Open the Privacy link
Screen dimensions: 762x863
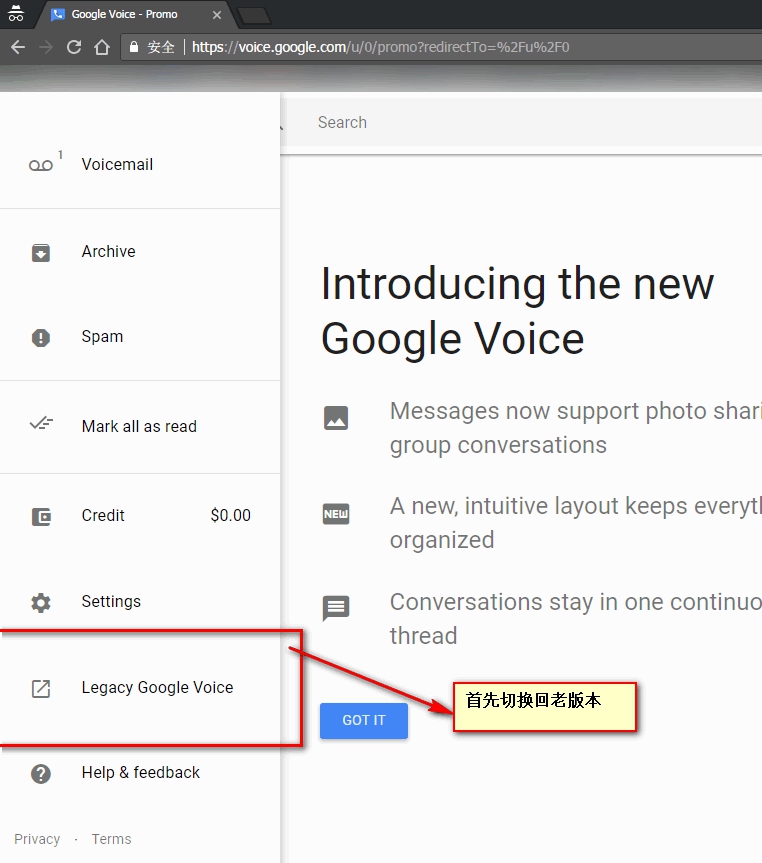tap(37, 839)
